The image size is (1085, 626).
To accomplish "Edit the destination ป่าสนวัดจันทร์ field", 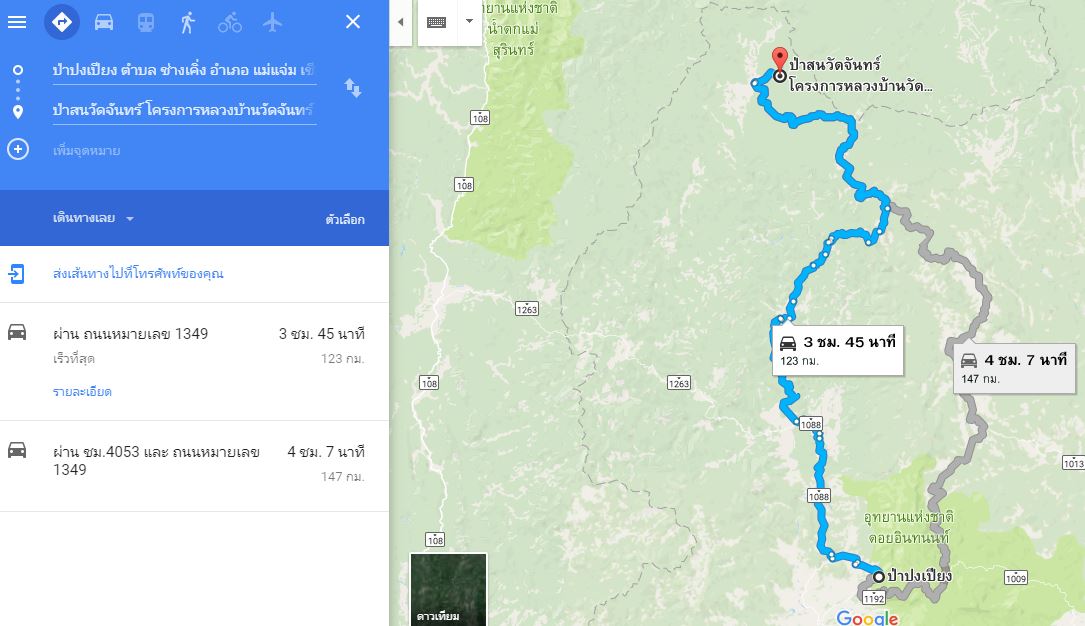I will point(184,110).
